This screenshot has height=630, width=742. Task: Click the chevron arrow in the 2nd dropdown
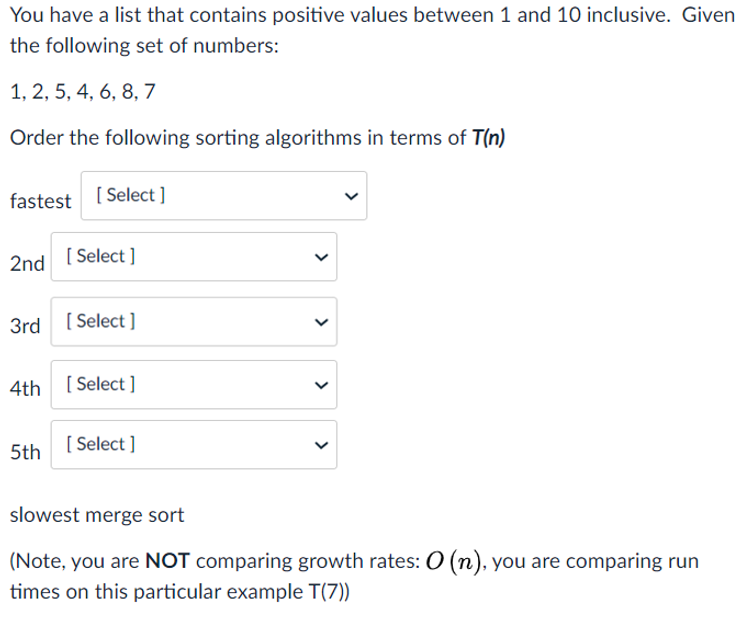(x=321, y=257)
